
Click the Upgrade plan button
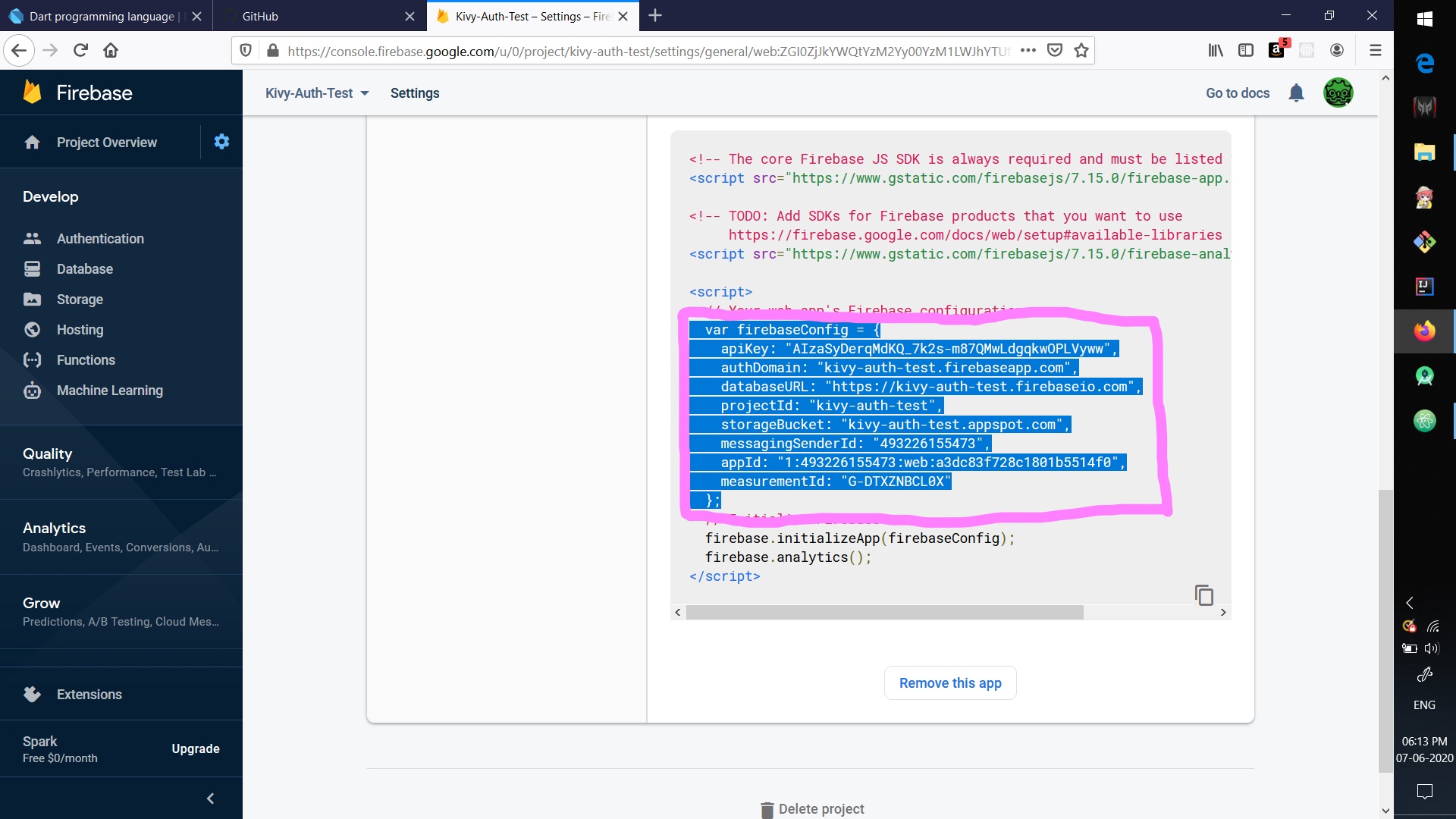196,749
